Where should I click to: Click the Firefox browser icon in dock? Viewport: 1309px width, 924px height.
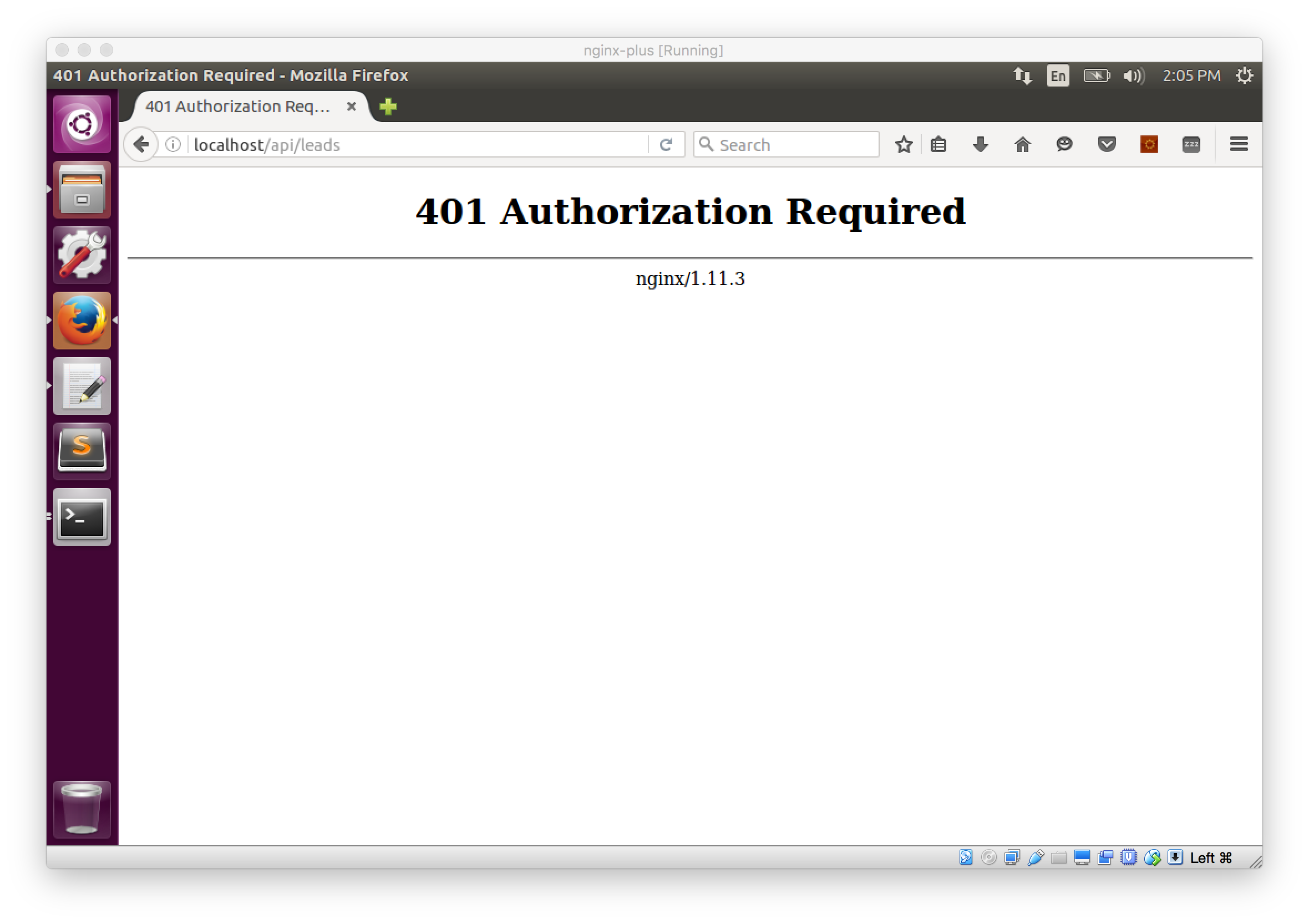[x=83, y=321]
